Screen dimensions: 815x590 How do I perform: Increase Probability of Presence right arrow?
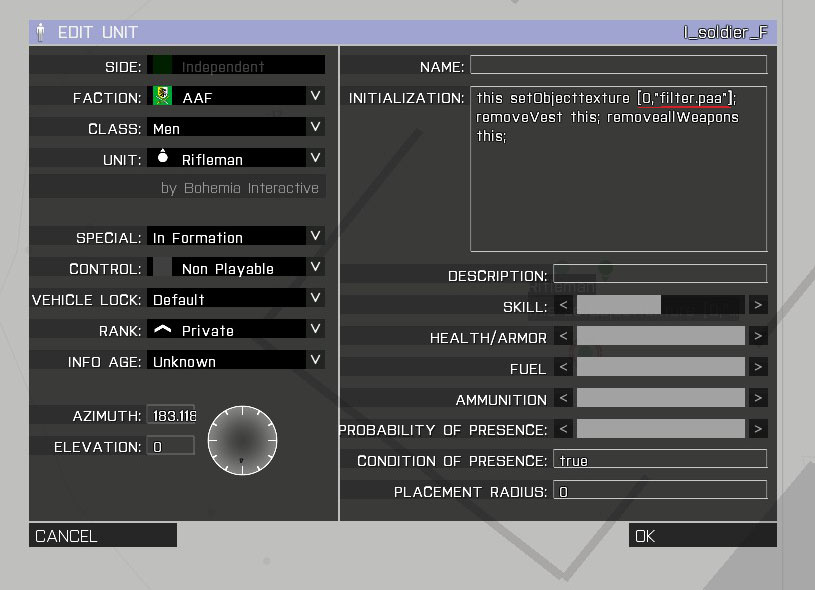[x=758, y=429]
